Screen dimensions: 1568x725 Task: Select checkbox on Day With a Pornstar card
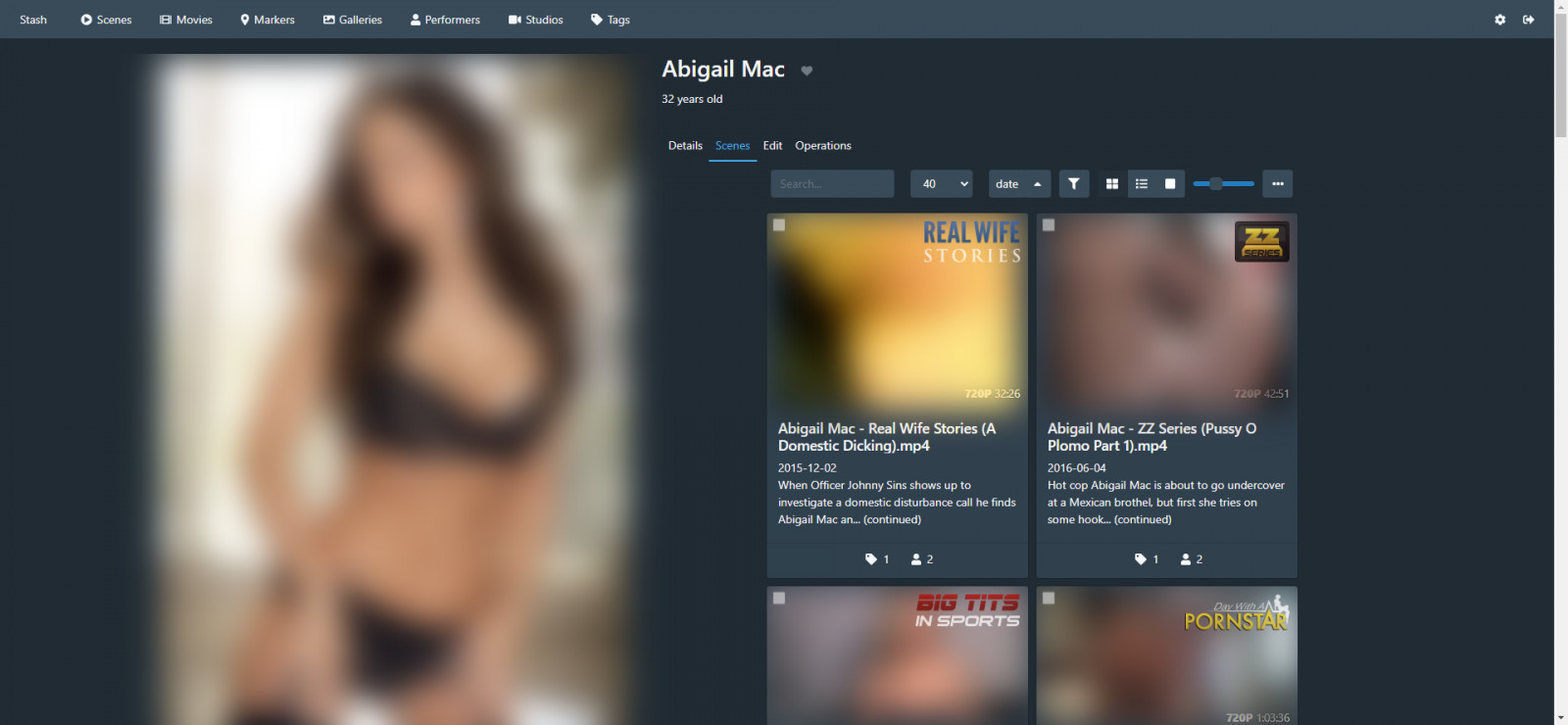pyautogui.click(x=1049, y=599)
